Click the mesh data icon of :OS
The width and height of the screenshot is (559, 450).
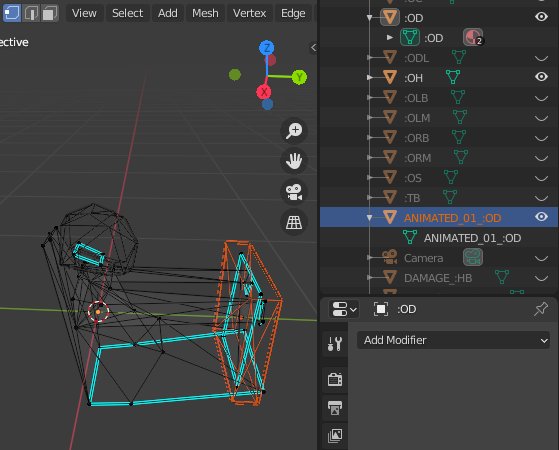[451, 177]
